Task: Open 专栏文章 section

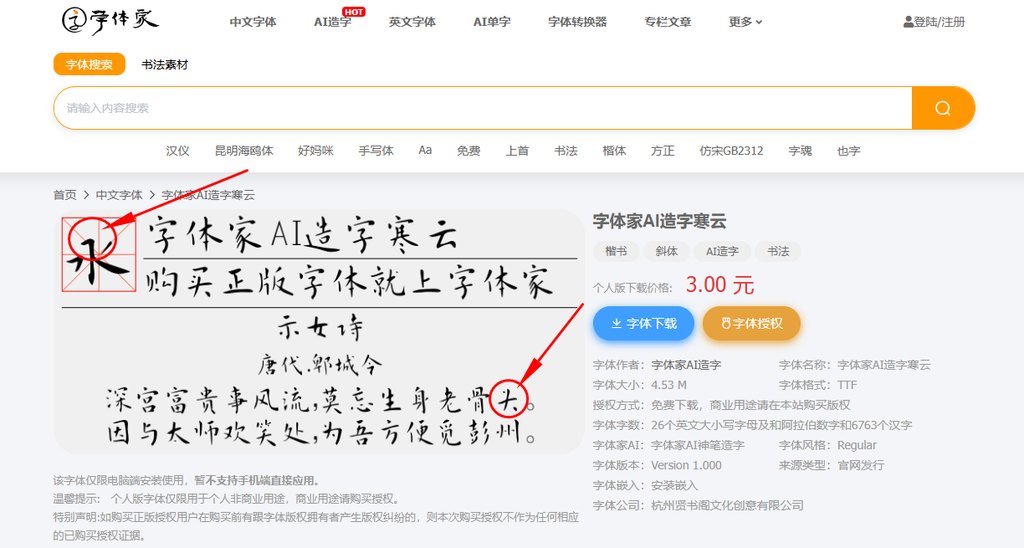Action: click(x=667, y=22)
